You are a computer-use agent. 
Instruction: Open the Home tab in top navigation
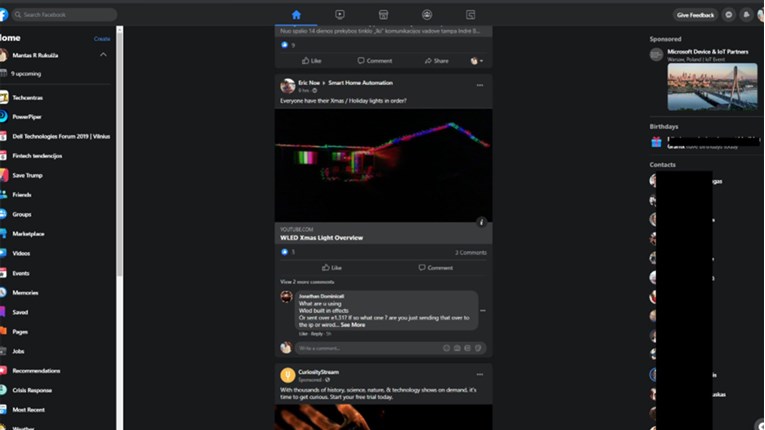296,15
